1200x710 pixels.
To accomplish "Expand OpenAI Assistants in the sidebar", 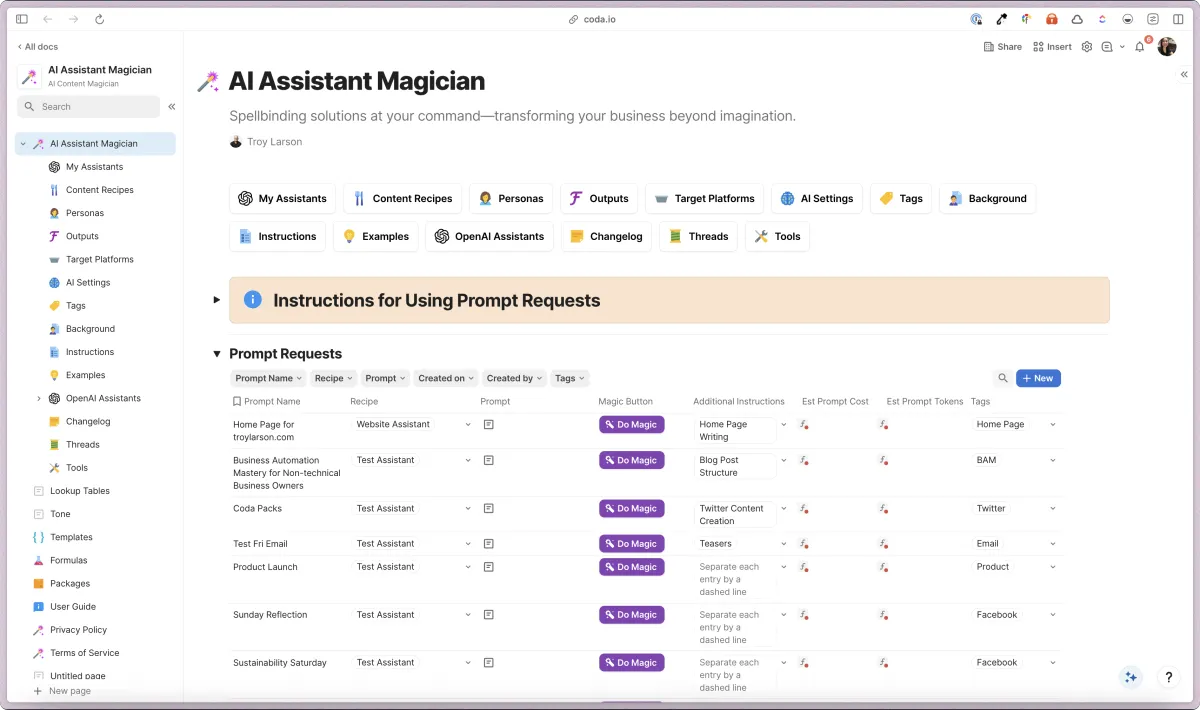I will point(39,398).
